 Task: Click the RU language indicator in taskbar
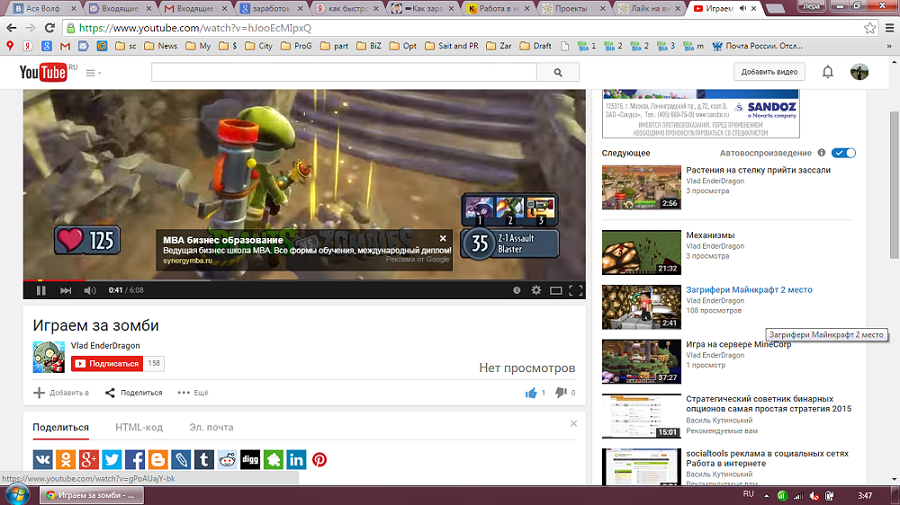pos(748,494)
